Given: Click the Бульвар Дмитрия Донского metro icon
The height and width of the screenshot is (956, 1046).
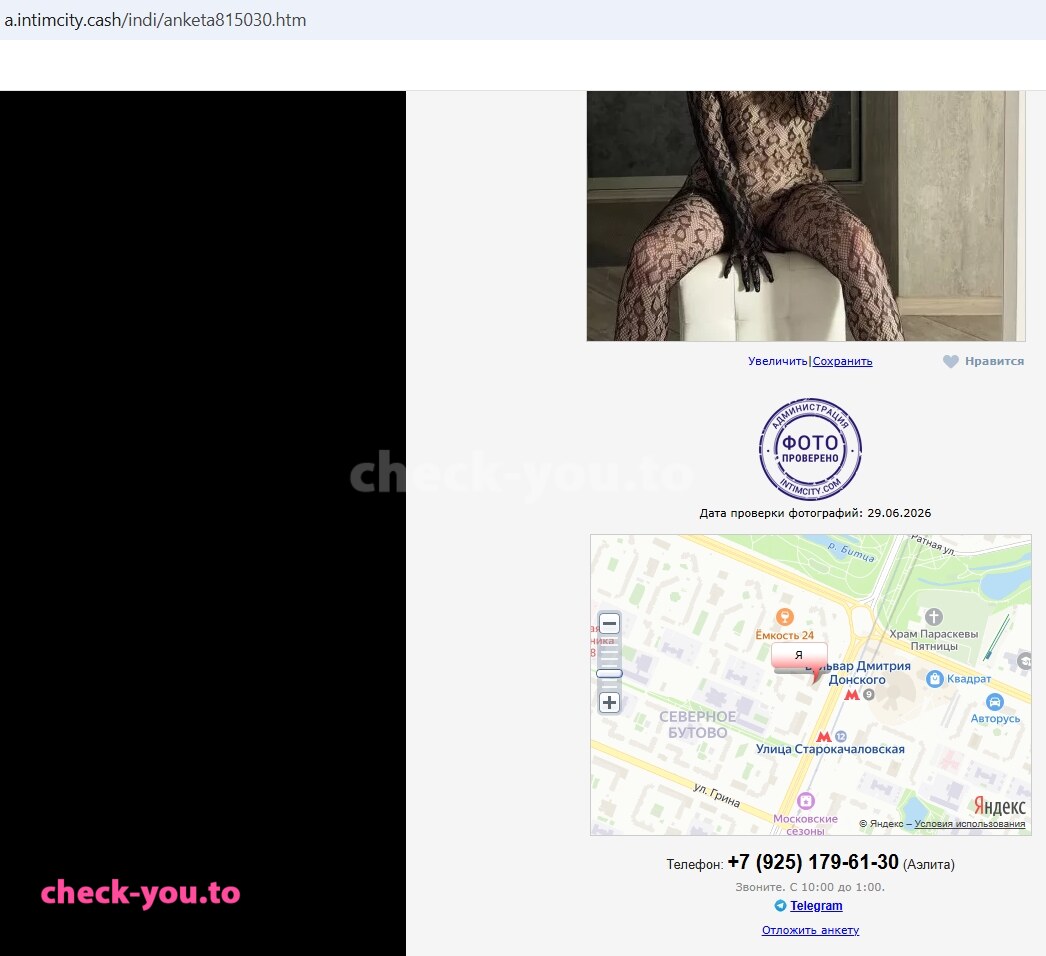Looking at the screenshot, I should point(852,694).
